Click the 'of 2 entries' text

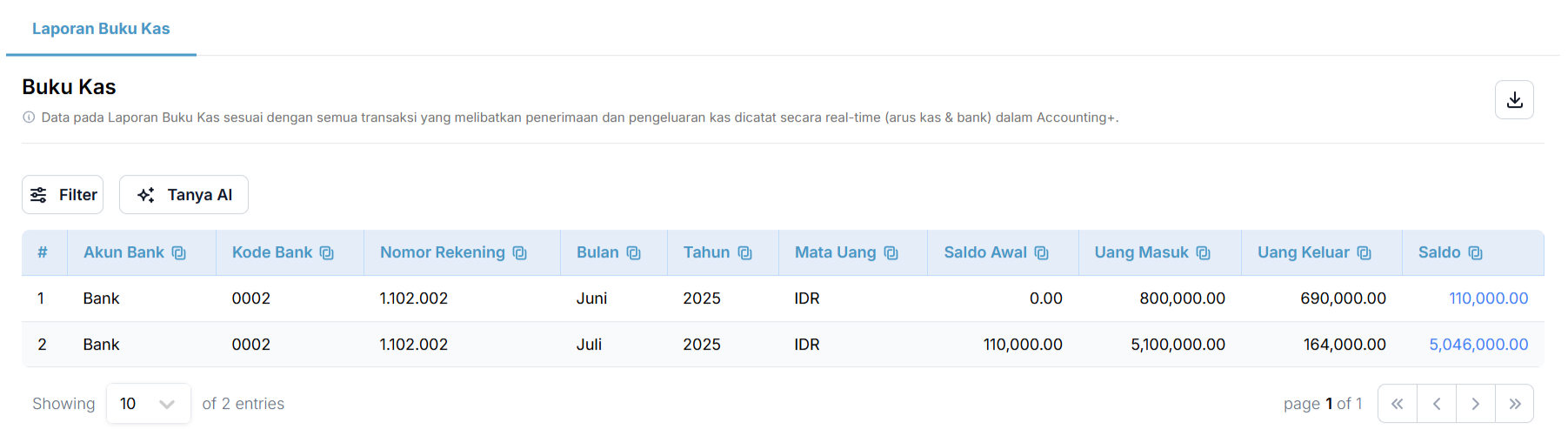point(244,404)
